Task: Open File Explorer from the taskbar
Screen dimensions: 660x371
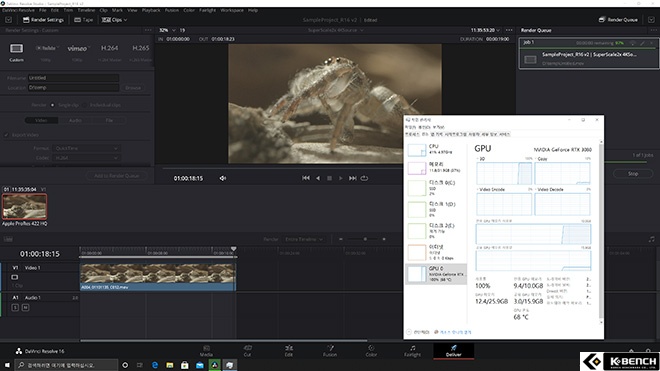Action: 170,365
